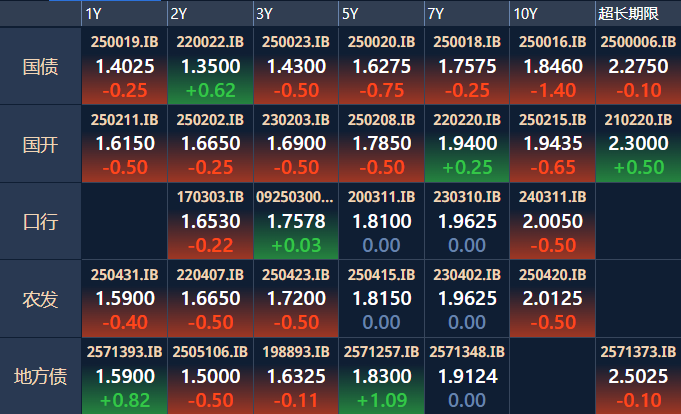Click the 240311.IB cell at 2.0050
This screenshot has width=681, height=414.
pos(552,221)
